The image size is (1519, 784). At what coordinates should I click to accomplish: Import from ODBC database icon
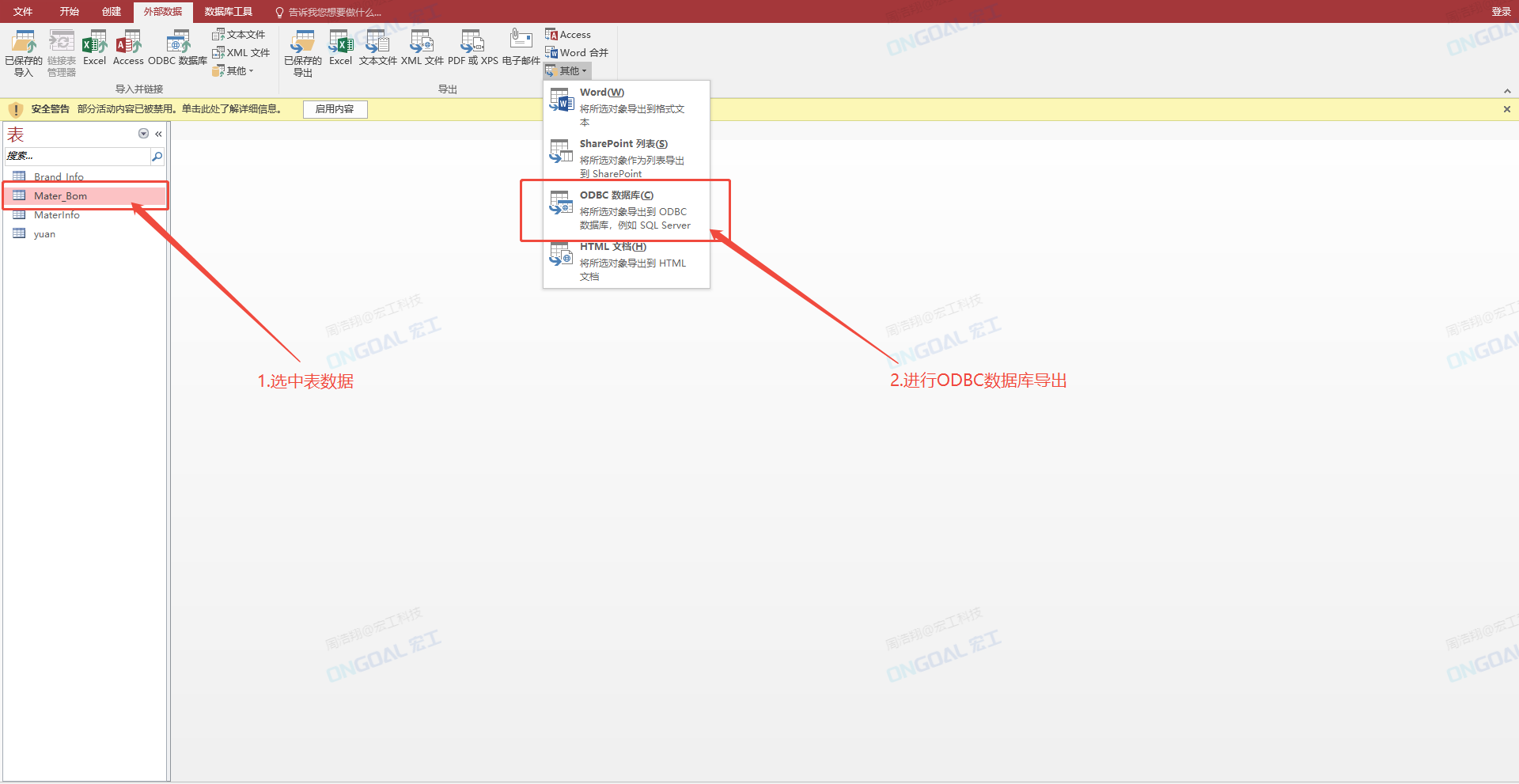178,48
